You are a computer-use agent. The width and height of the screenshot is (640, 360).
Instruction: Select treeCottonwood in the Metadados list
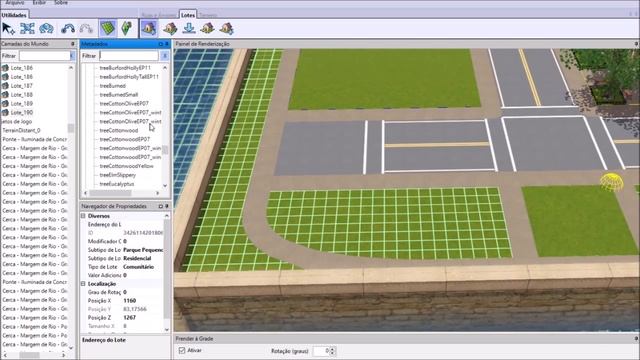119,131
